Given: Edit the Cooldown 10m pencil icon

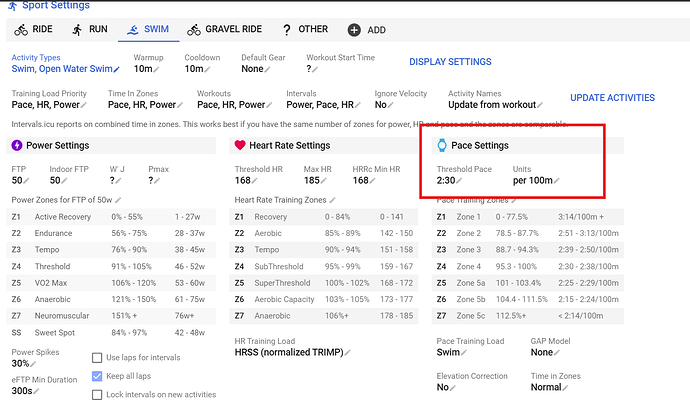Looking at the screenshot, I should pos(207,70).
